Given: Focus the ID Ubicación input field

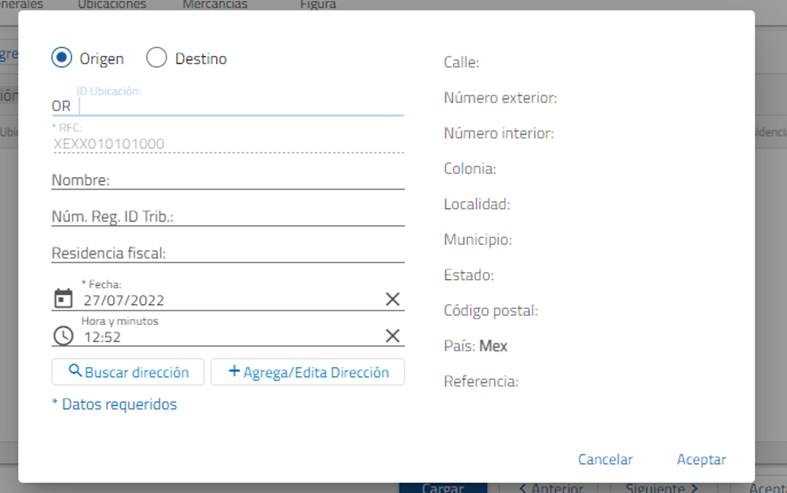Looking at the screenshot, I should pyautogui.click(x=240, y=104).
